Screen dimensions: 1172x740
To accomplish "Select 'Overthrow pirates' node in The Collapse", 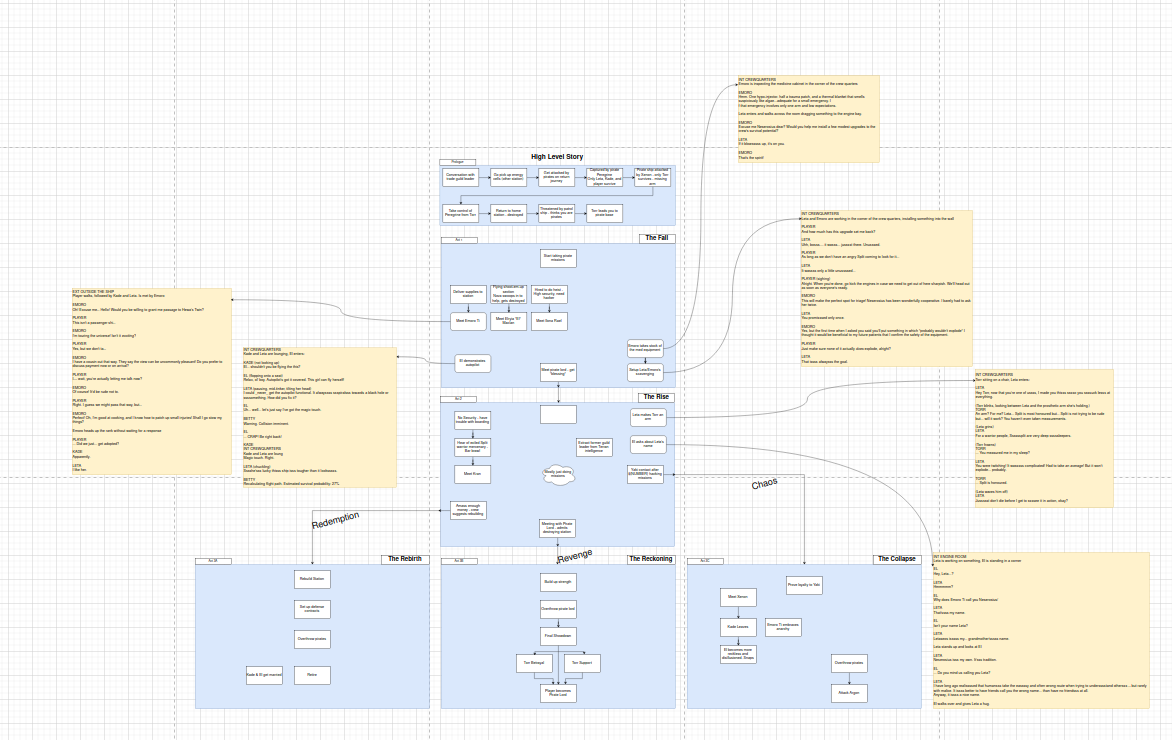I will coord(849,663).
